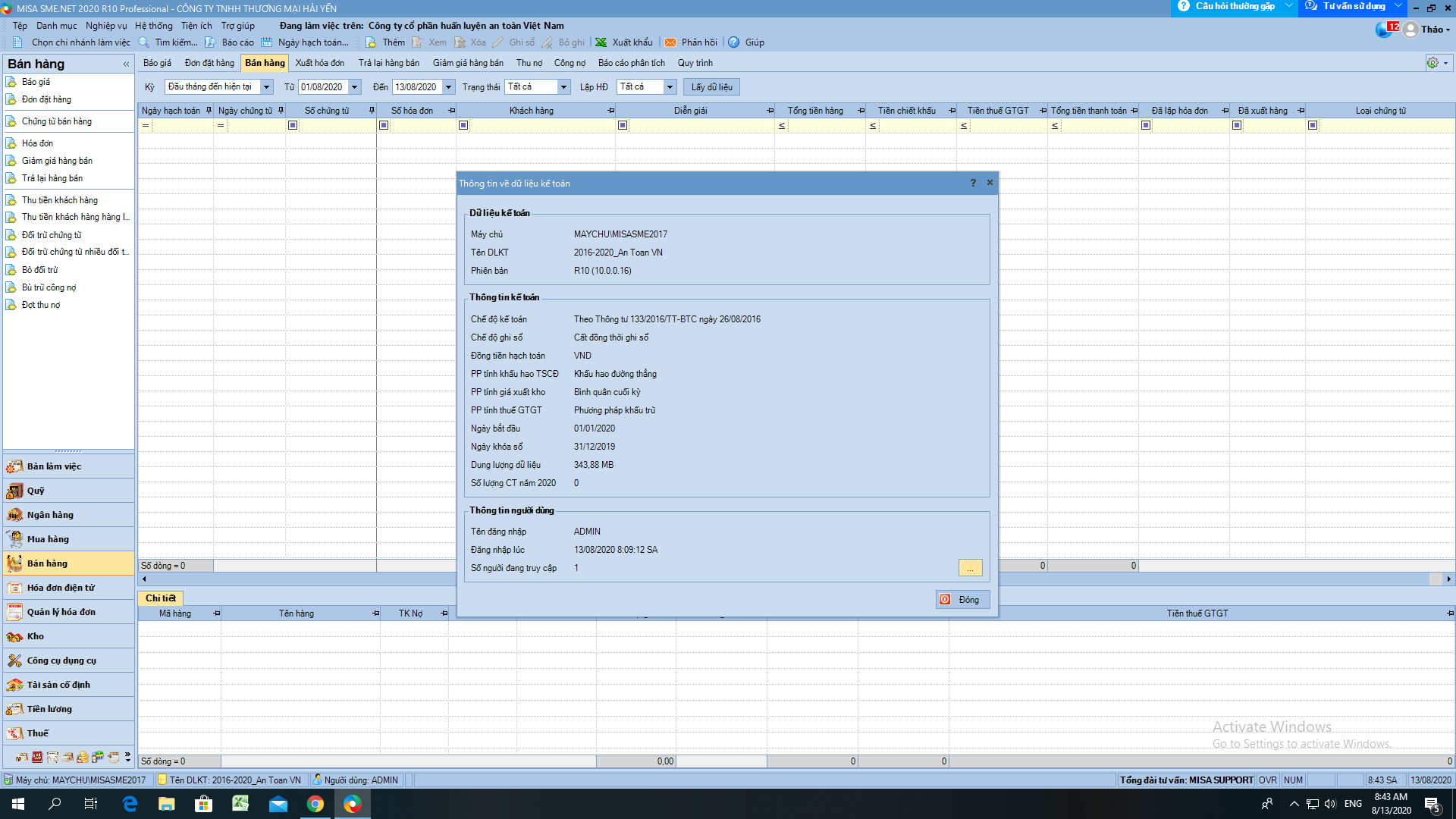Image resolution: width=1456 pixels, height=819 pixels.
Task: Click the Lấy dữ liệu button
Action: (x=711, y=87)
